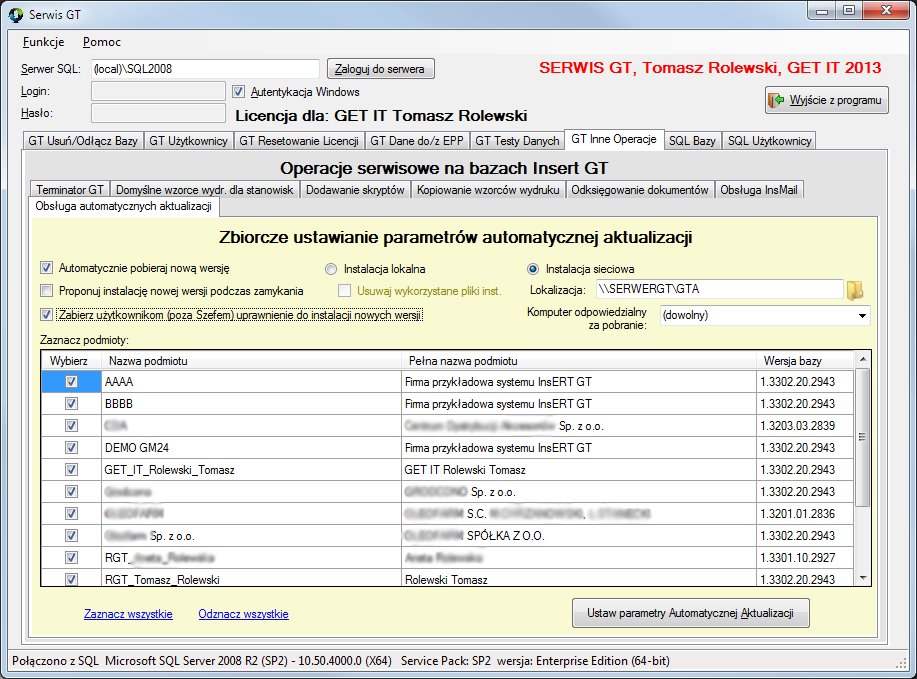This screenshot has width=917, height=679.
Task: Click the version cell 1.3201.01.2836
Action: [x=805, y=514]
